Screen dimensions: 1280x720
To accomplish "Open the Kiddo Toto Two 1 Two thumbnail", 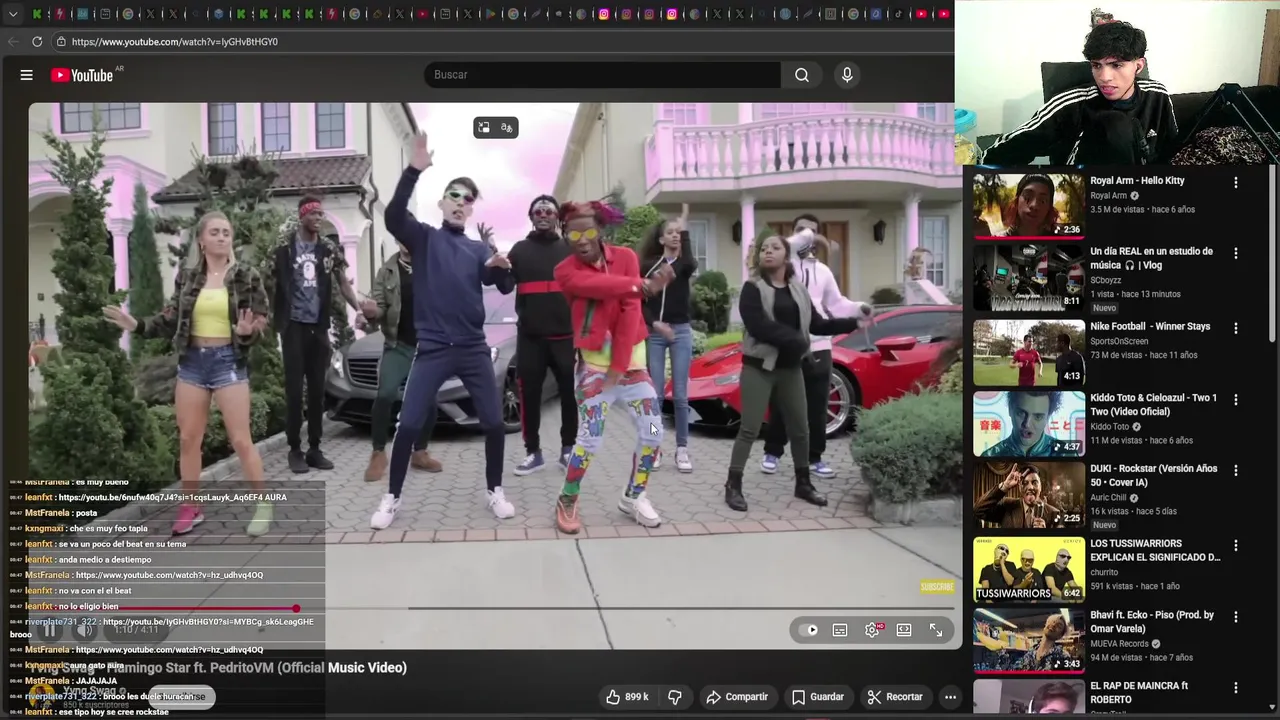I will point(1029,424).
